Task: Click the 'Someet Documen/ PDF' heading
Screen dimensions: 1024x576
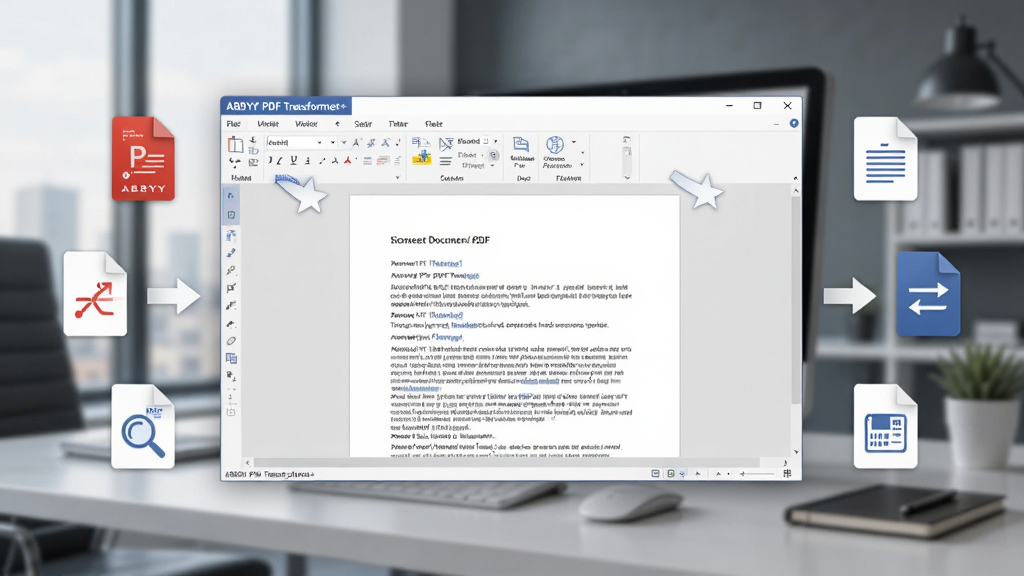Action: pos(440,240)
